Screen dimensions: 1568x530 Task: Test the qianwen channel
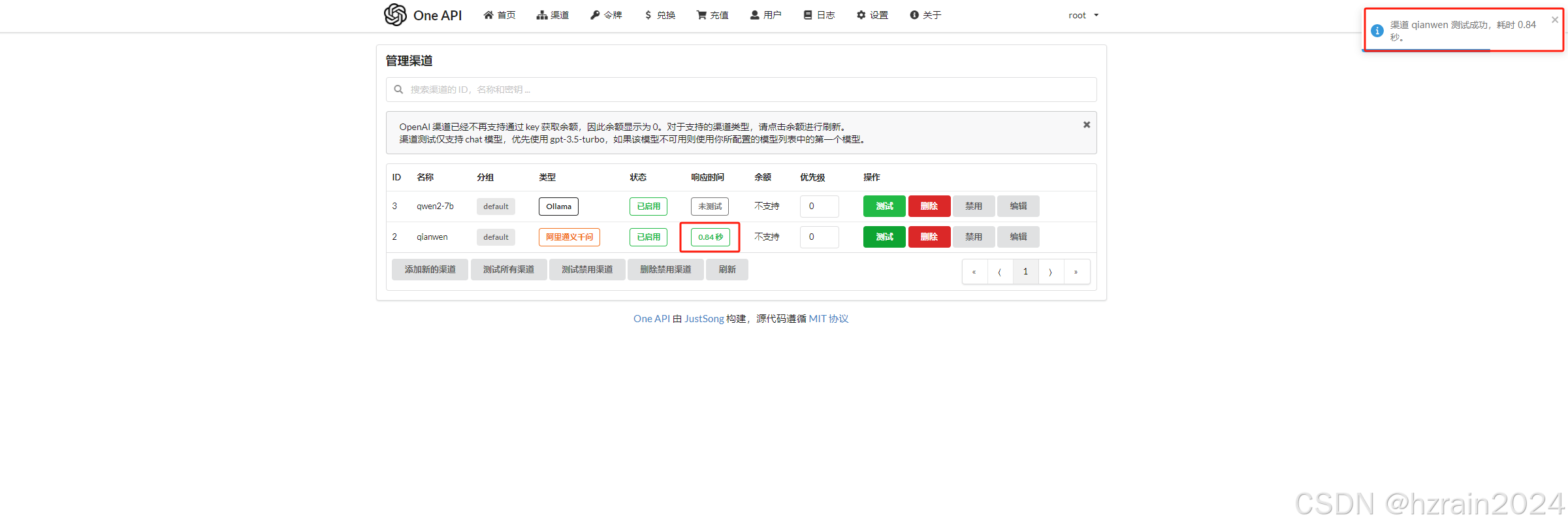coord(884,237)
